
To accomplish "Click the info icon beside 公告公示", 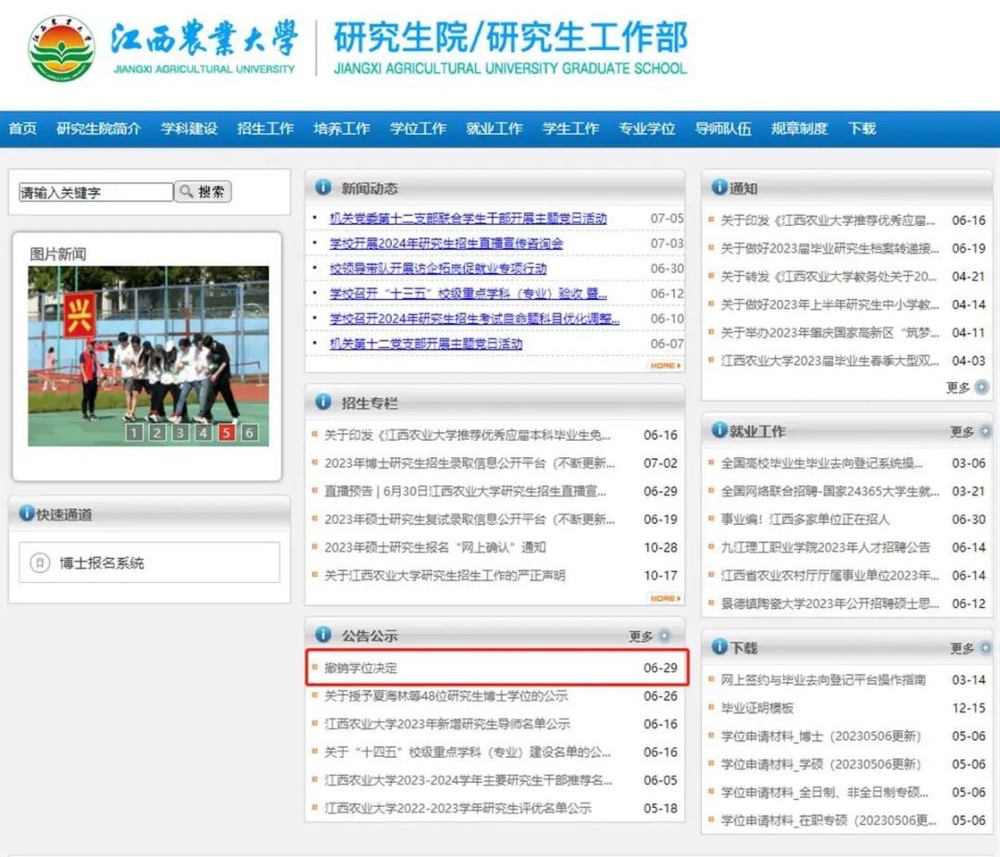I will click(323, 635).
